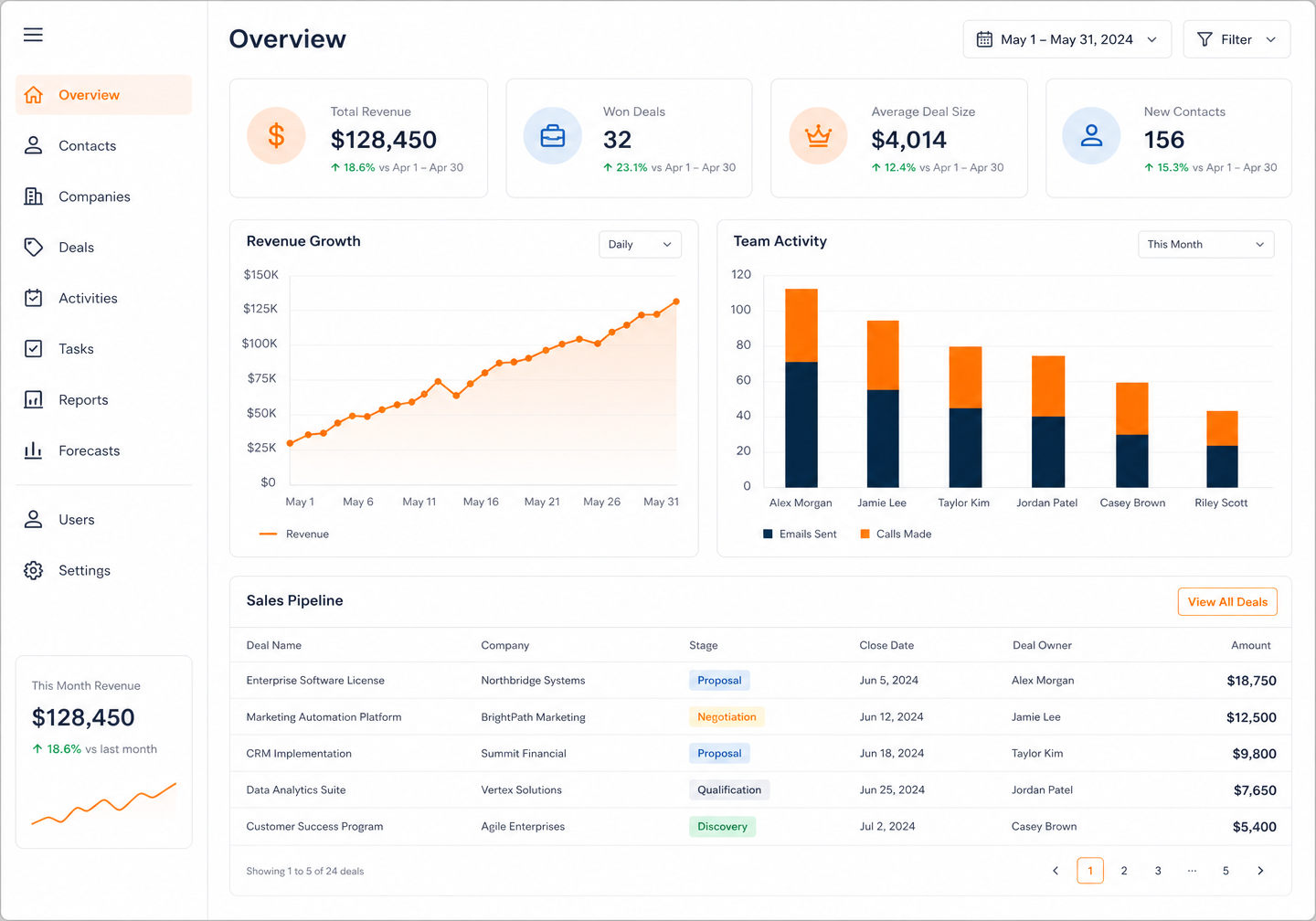Click the Overview home icon

[34, 95]
